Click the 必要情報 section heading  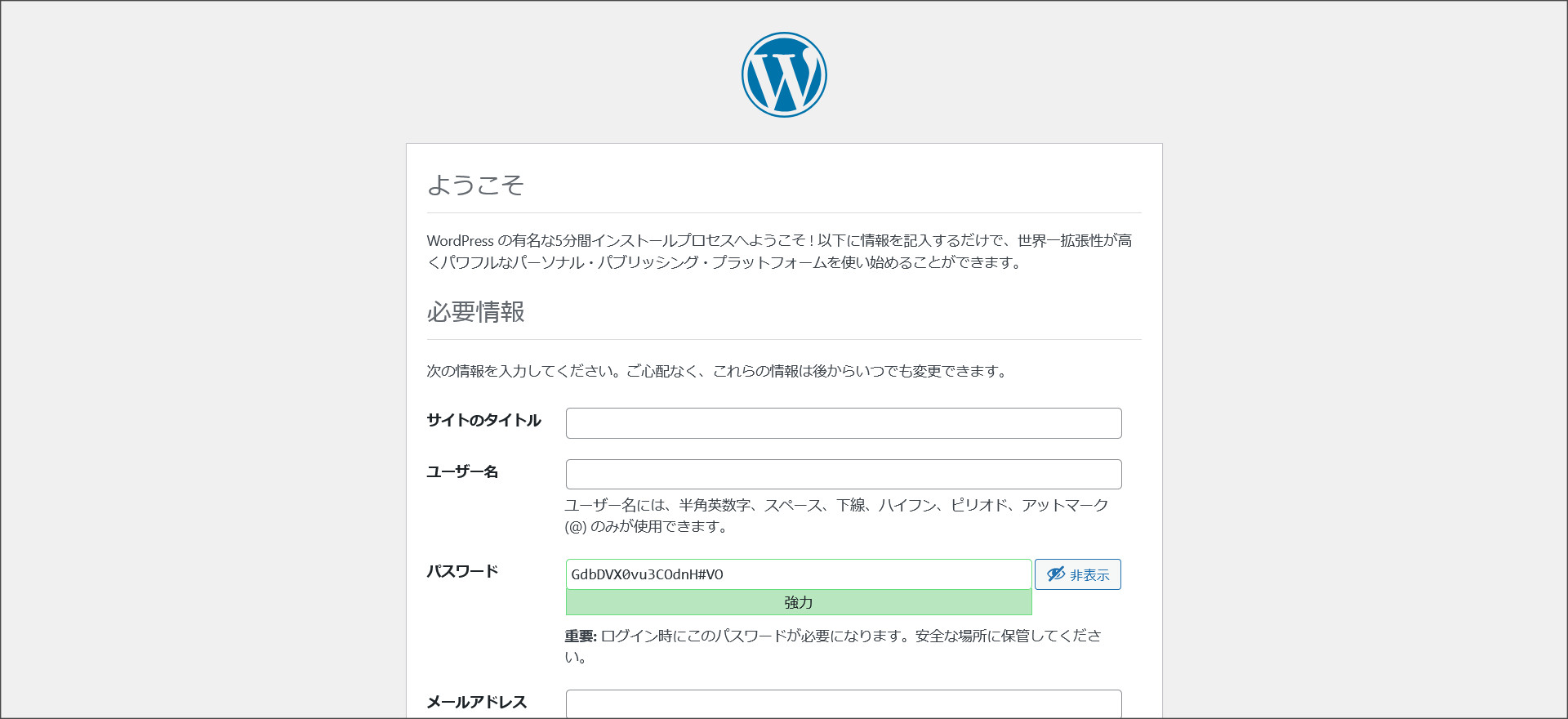[475, 312]
